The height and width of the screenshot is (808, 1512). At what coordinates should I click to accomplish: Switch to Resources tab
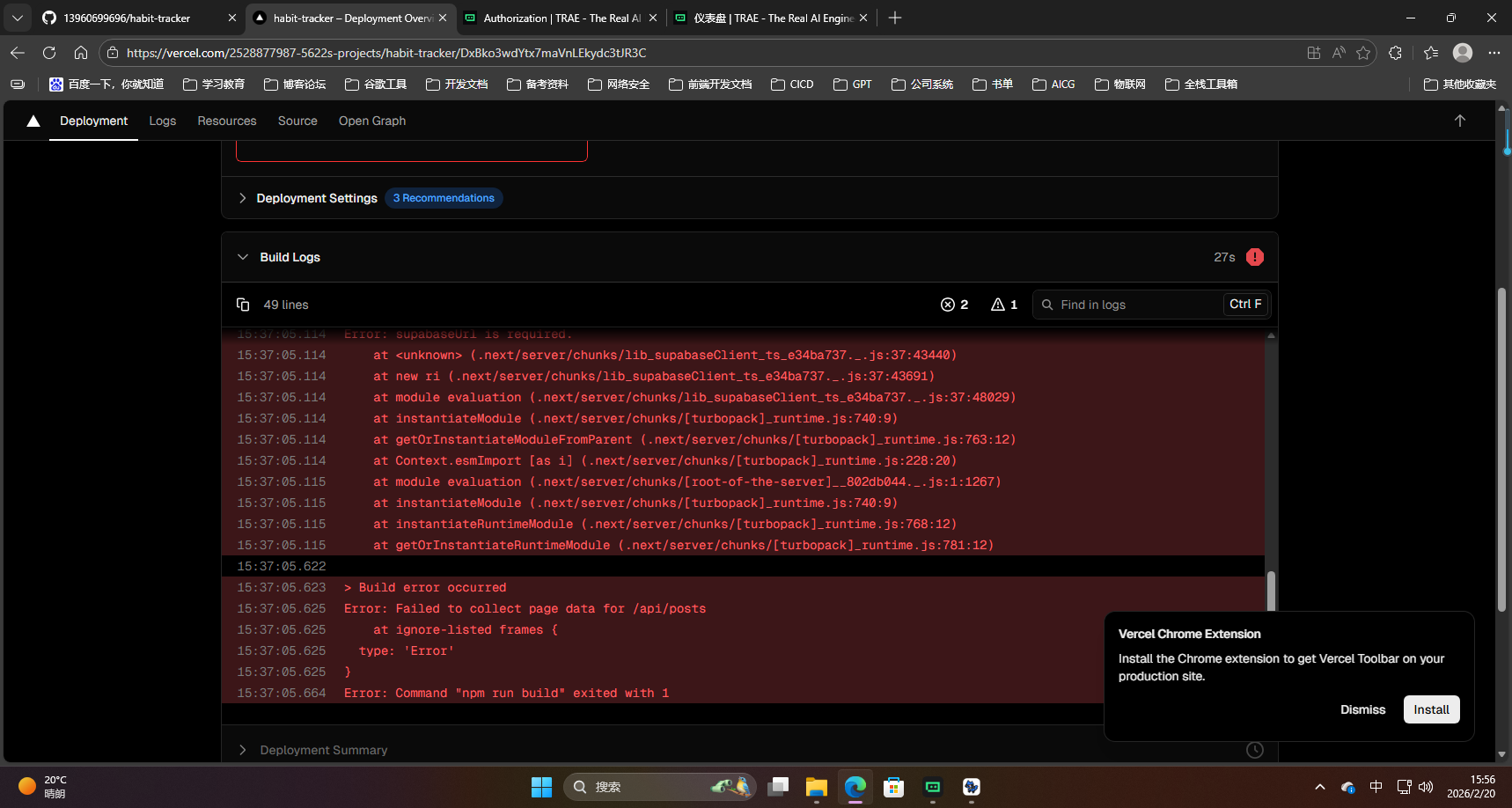tap(227, 121)
